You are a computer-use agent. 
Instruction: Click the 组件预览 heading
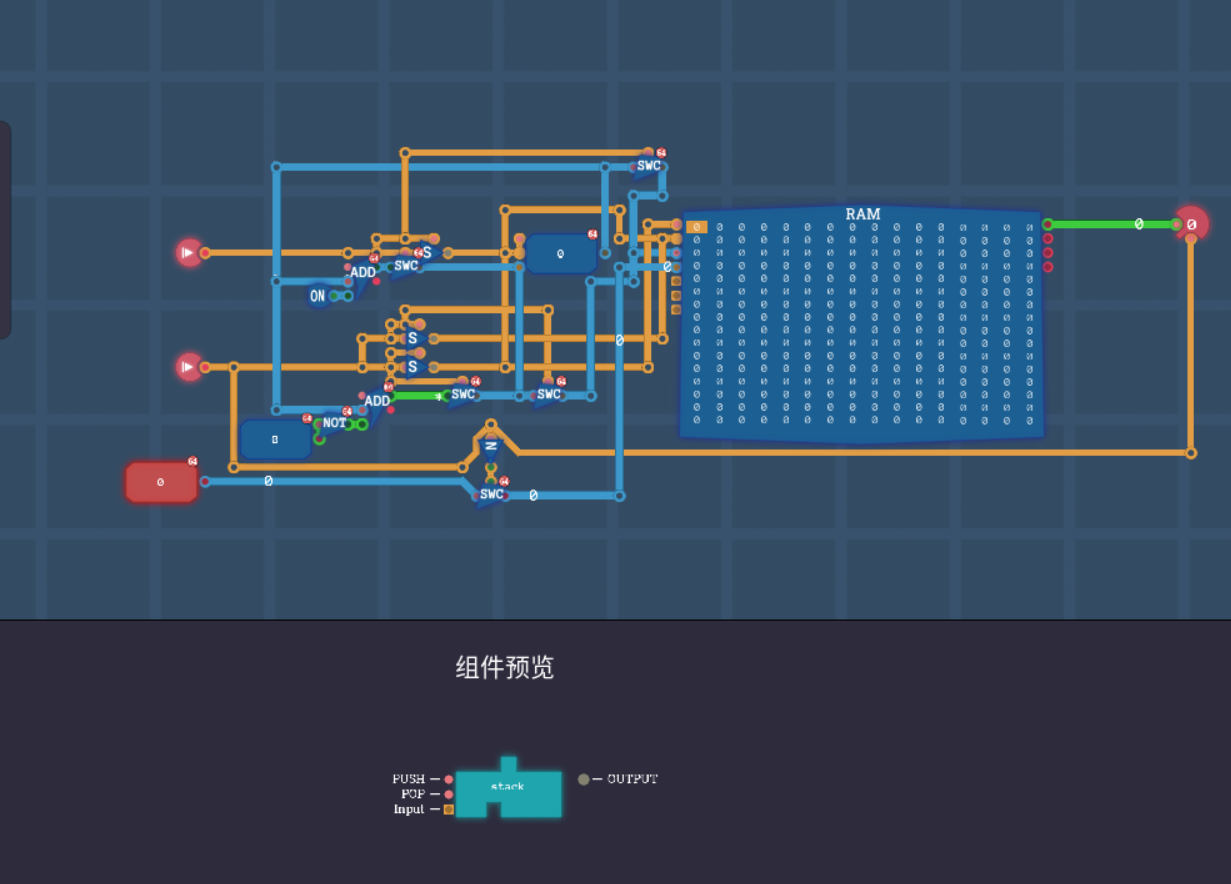[x=505, y=668]
